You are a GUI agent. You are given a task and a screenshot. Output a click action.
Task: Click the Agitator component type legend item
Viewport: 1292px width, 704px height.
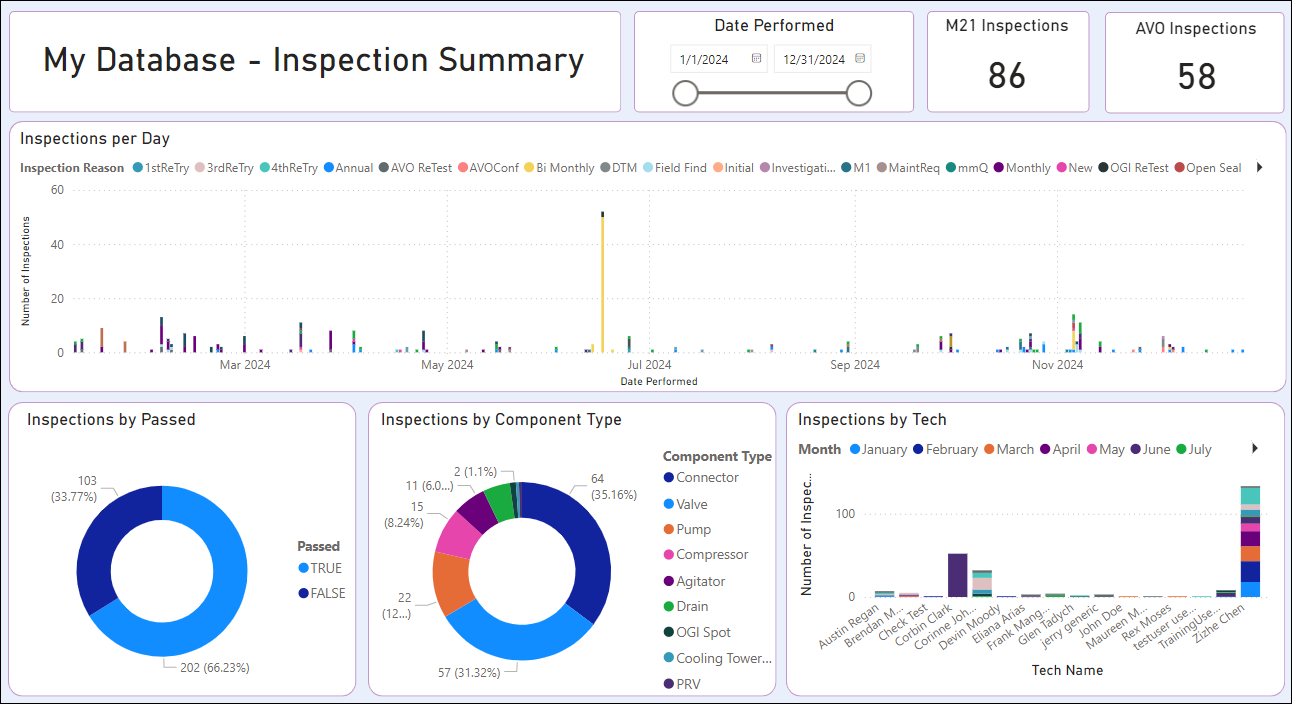[x=694, y=581]
